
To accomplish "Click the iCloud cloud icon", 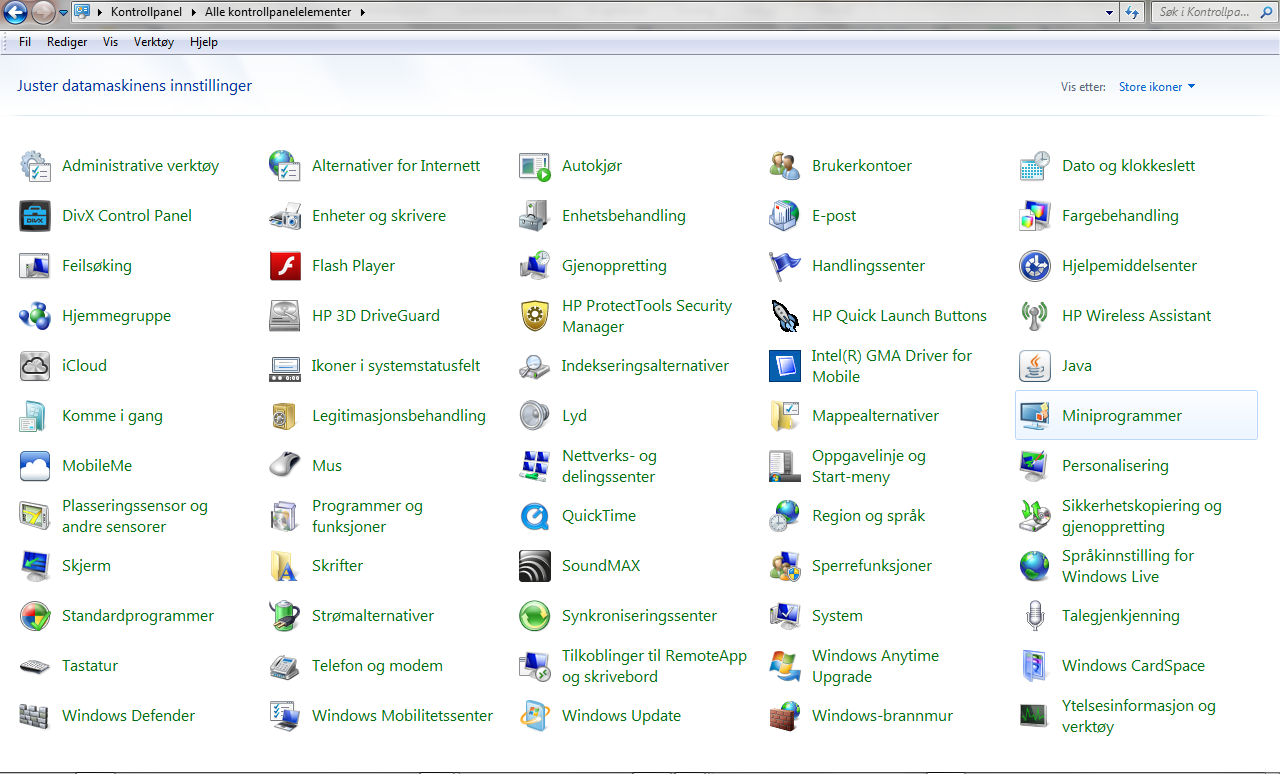I will coord(35,366).
